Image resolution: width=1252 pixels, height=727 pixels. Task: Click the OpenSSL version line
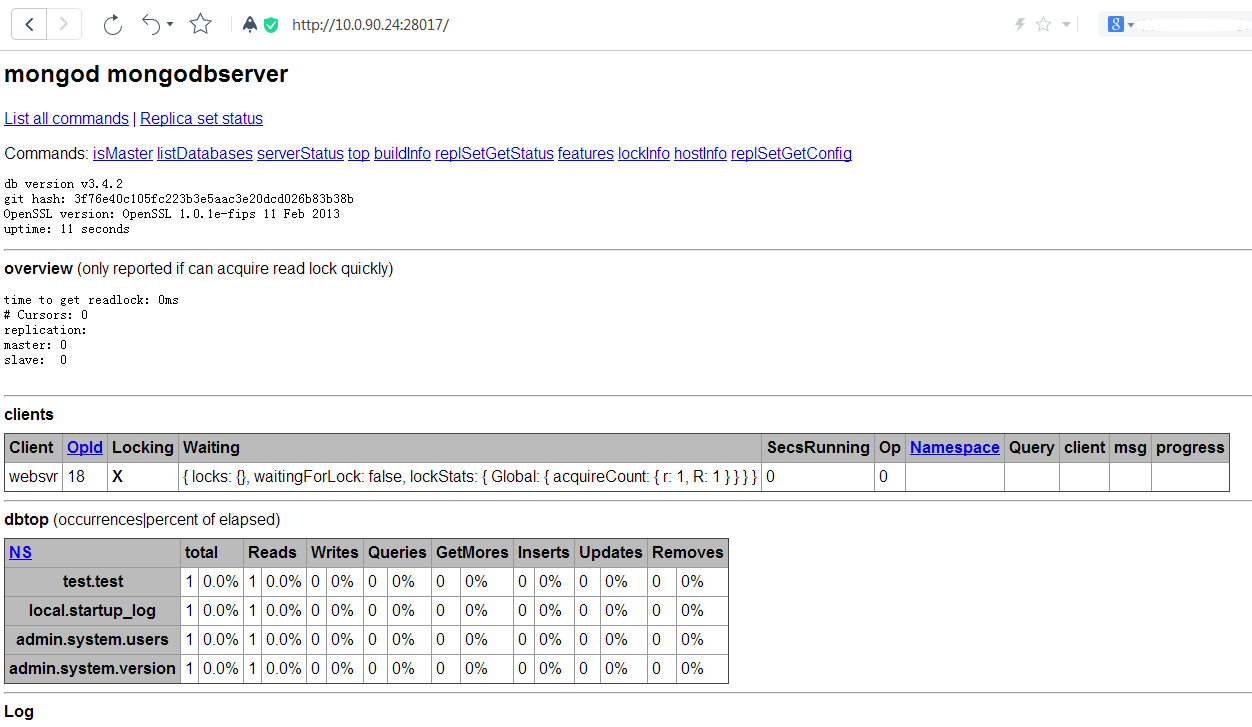pyautogui.click(x=172, y=214)
